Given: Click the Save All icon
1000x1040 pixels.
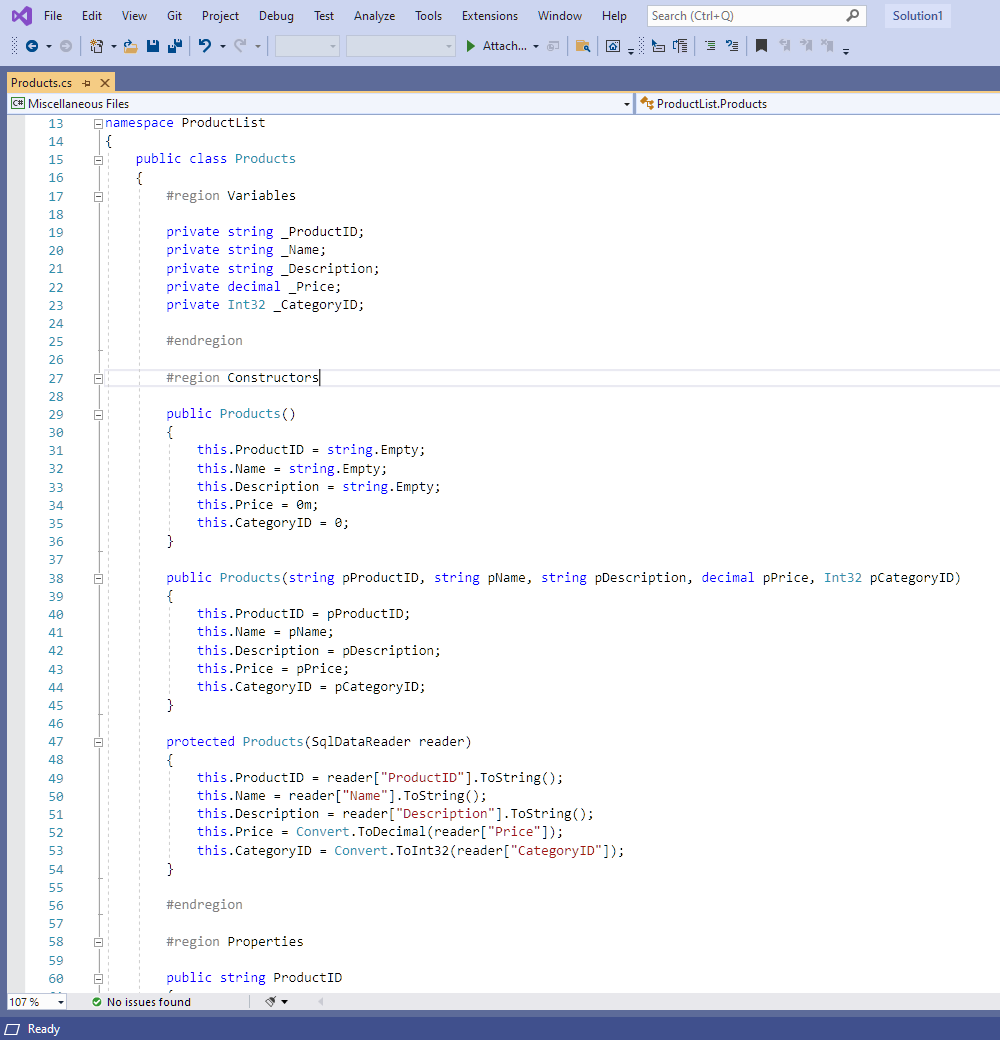Looking at the screenshot, I should (x=174, y=46).
